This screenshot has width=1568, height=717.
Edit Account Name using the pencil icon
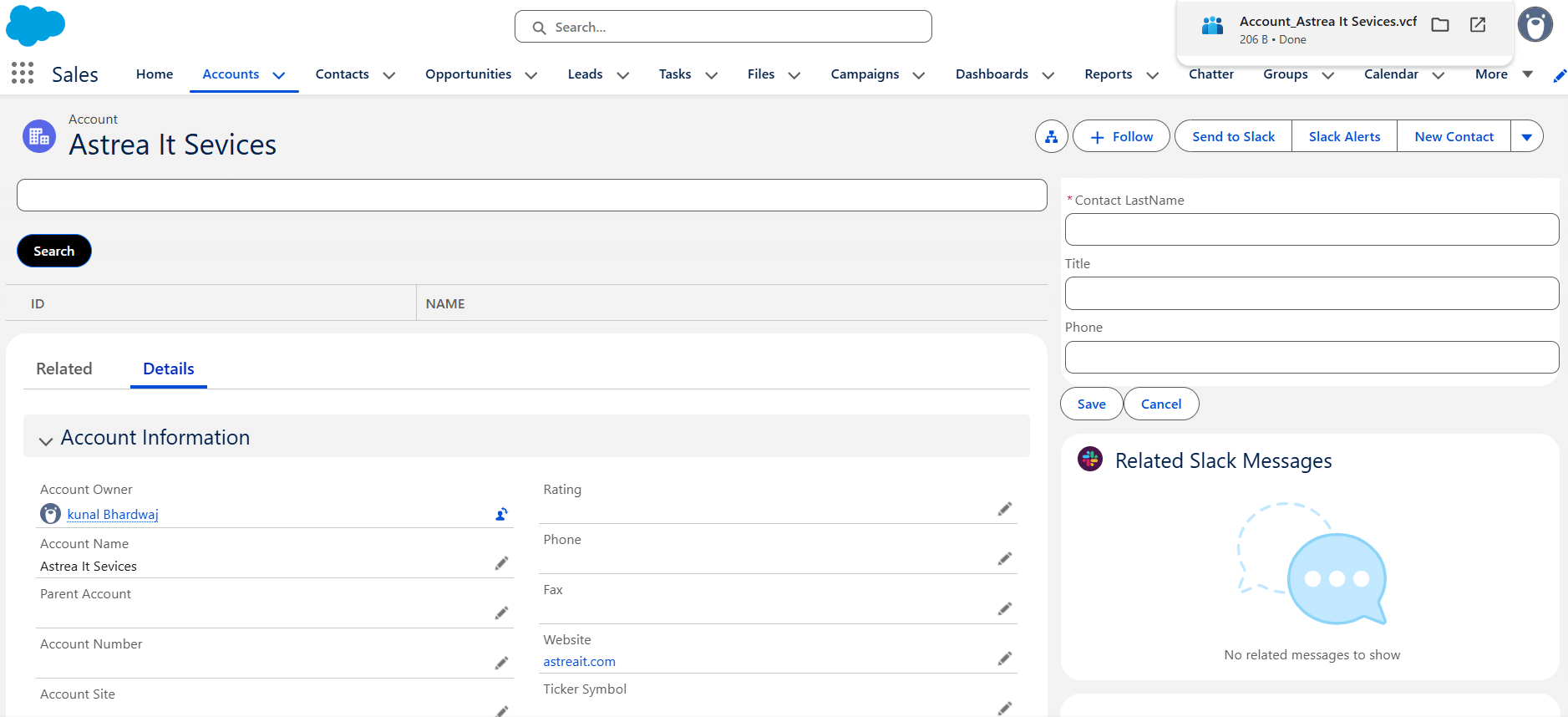click(x=501, y=564)
